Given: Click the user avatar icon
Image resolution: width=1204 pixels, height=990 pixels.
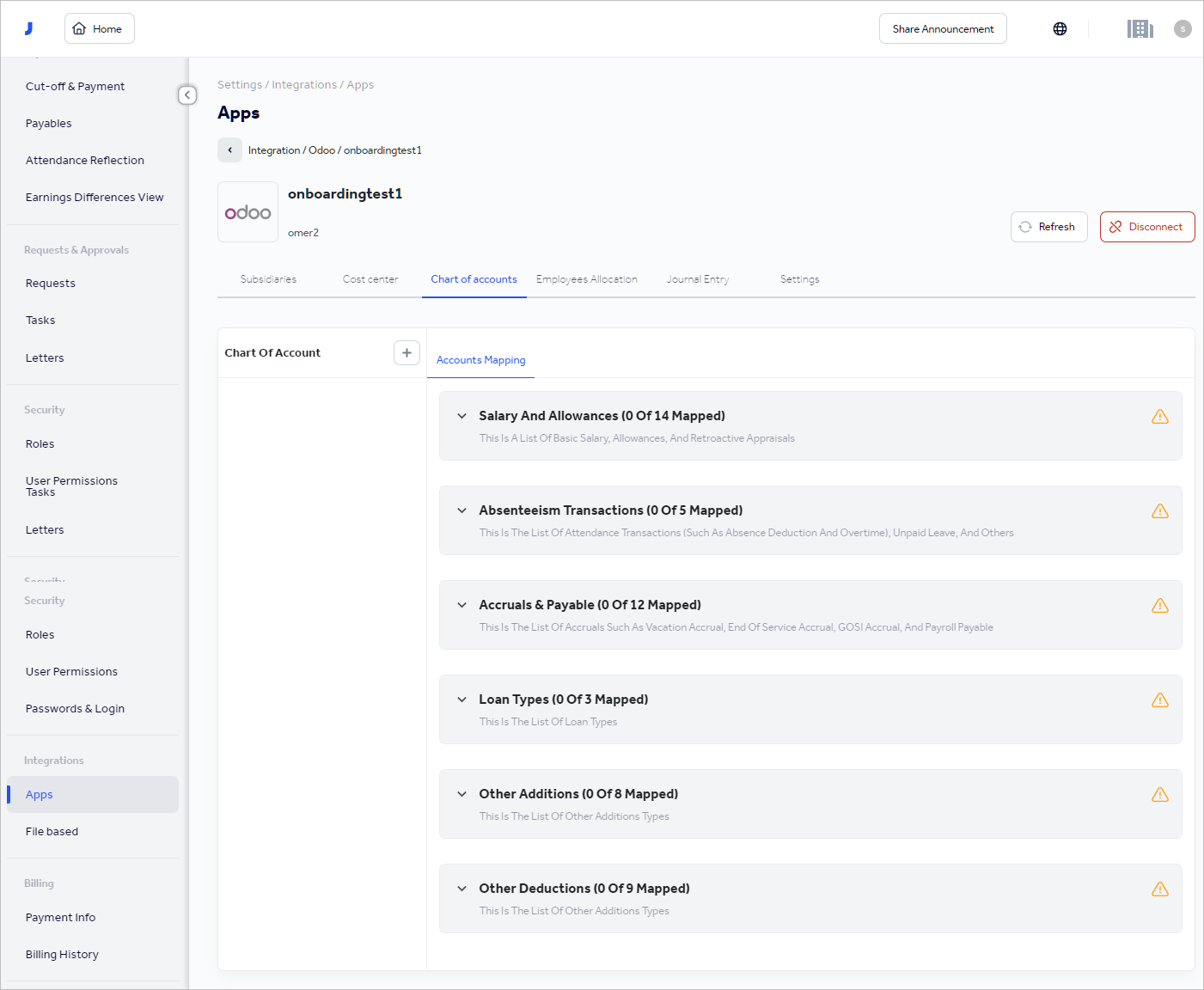Looking at the screenshot, I should coord(1183,29).
